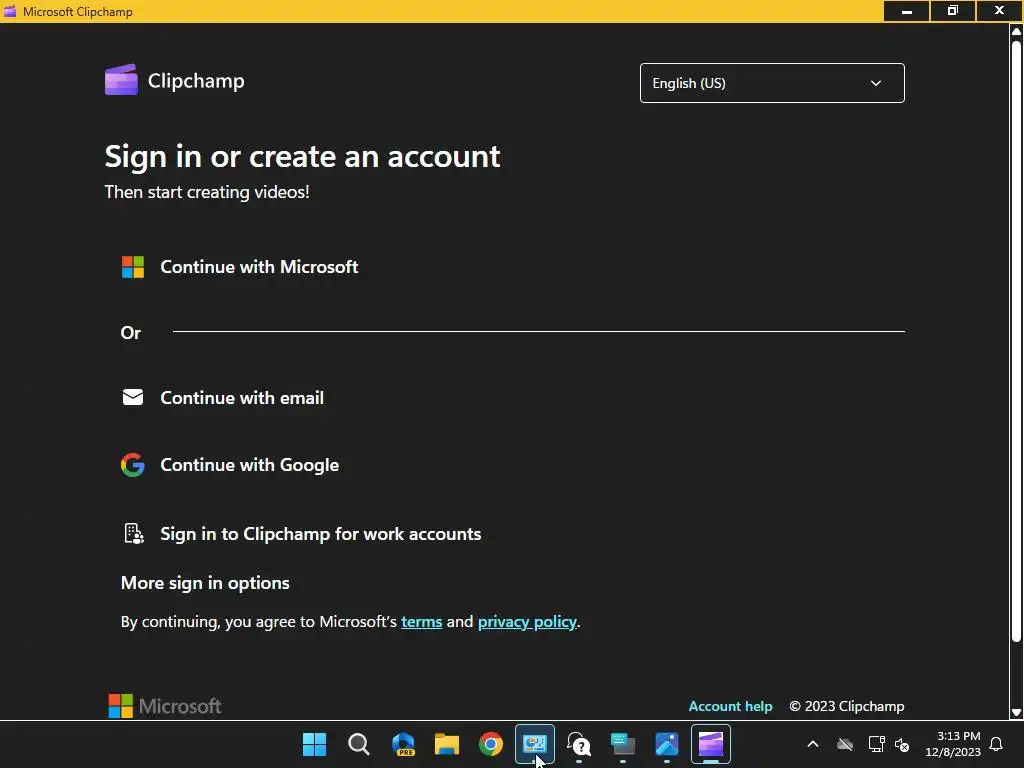Screen dimensions: 1024x768
Task: Open the Get Help taskbar icon
Action: click(579, 744)
